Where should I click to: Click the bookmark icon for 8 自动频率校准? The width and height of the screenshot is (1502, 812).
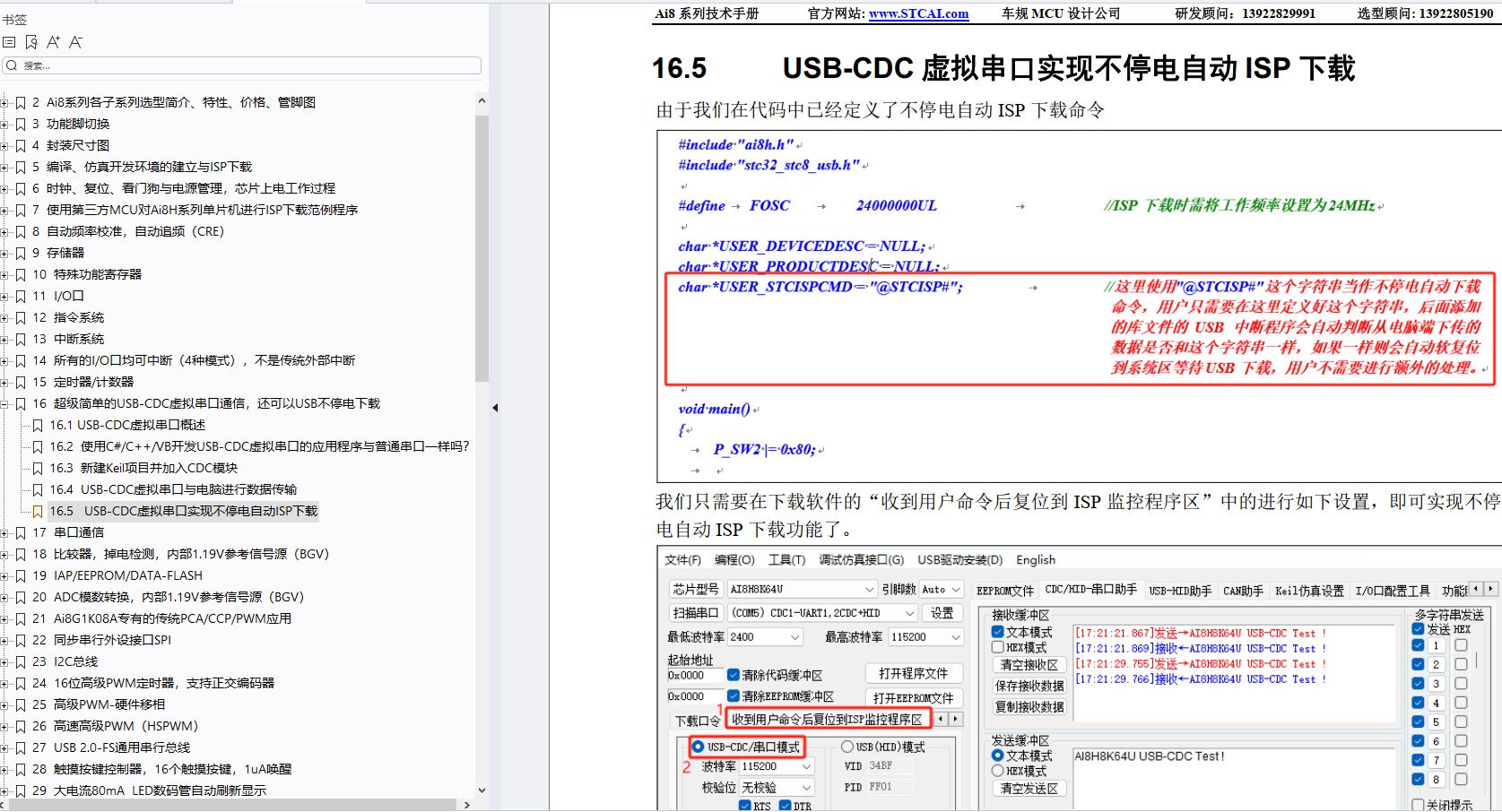point(21,231)
